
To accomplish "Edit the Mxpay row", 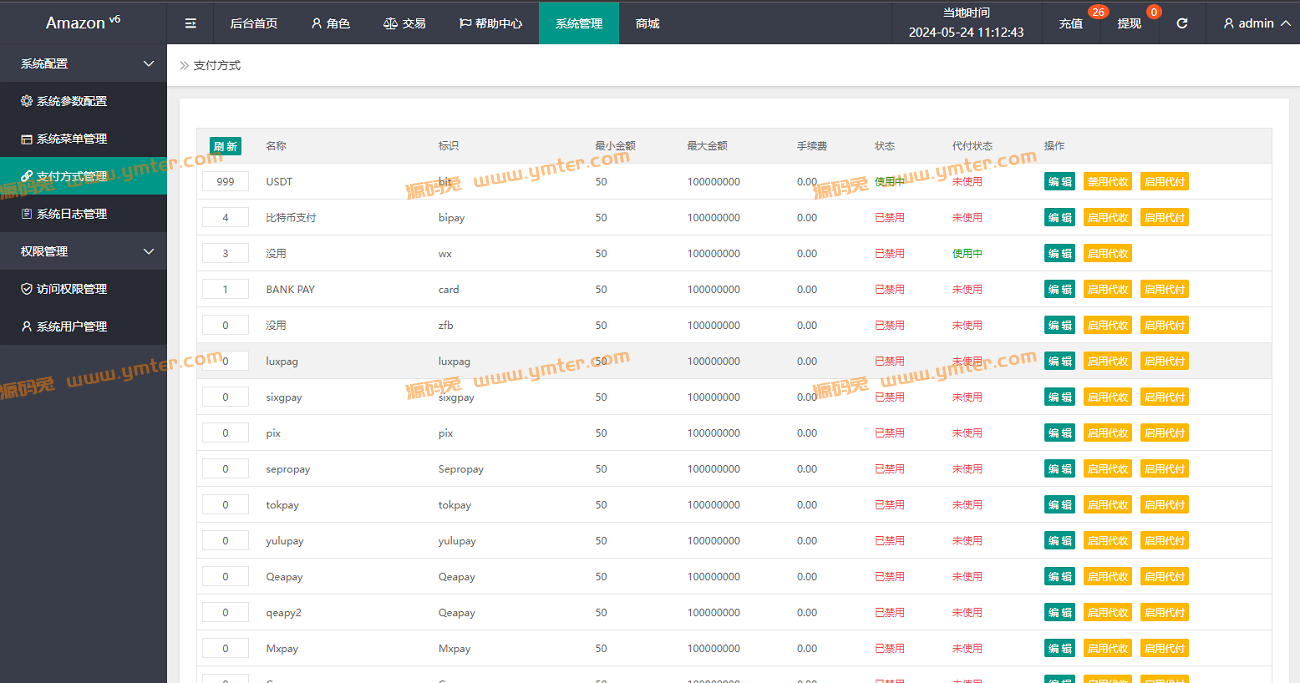I will pos(1060,649).
